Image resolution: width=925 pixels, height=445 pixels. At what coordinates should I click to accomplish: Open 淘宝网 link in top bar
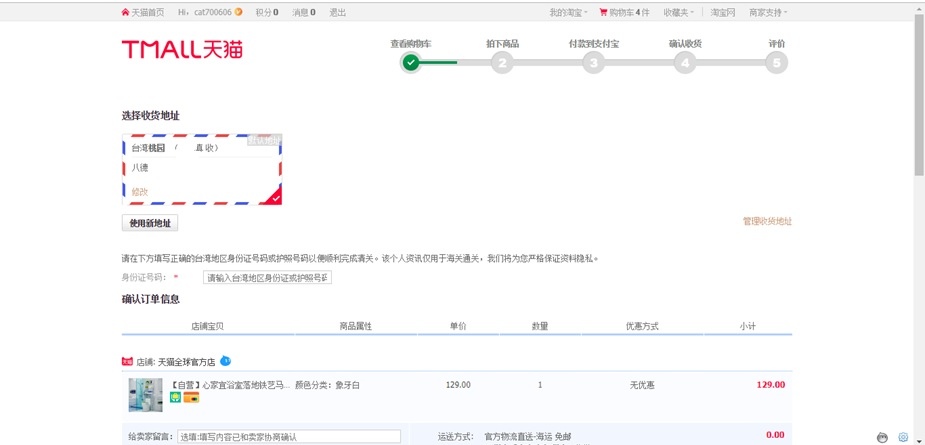click(x=723, y=12)
